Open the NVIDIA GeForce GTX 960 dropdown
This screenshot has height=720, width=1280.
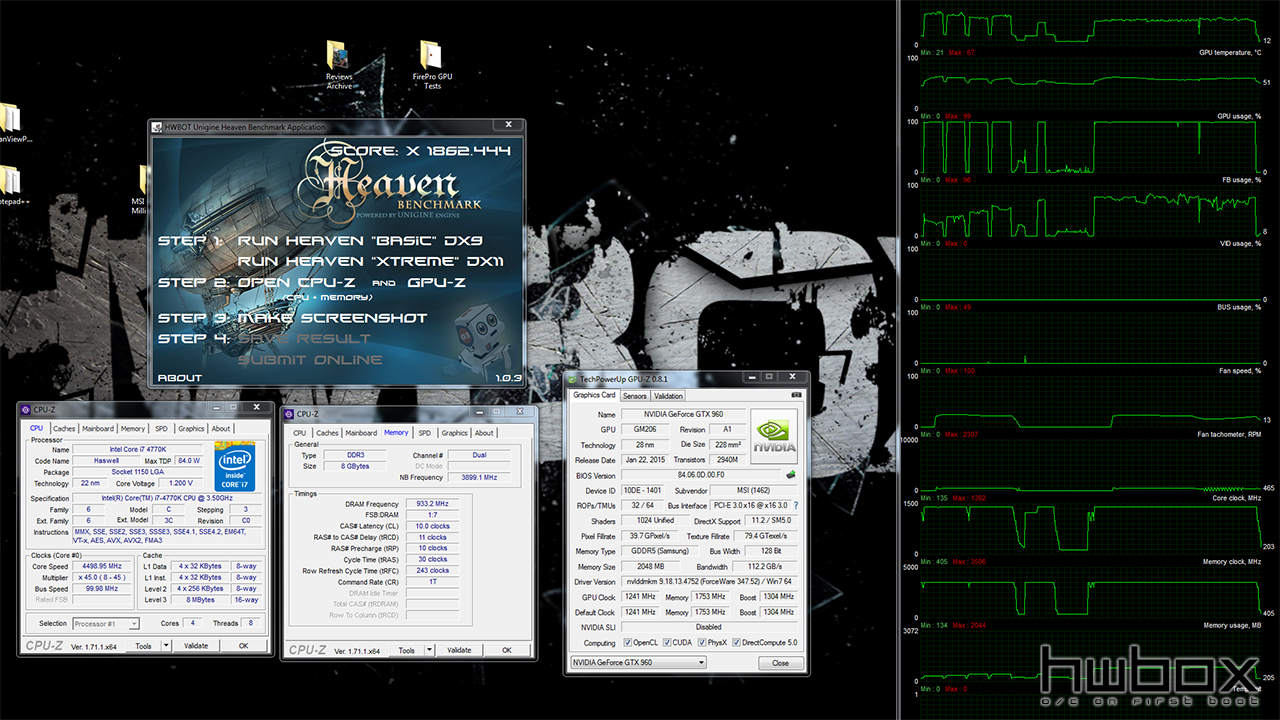pos(638,663)
